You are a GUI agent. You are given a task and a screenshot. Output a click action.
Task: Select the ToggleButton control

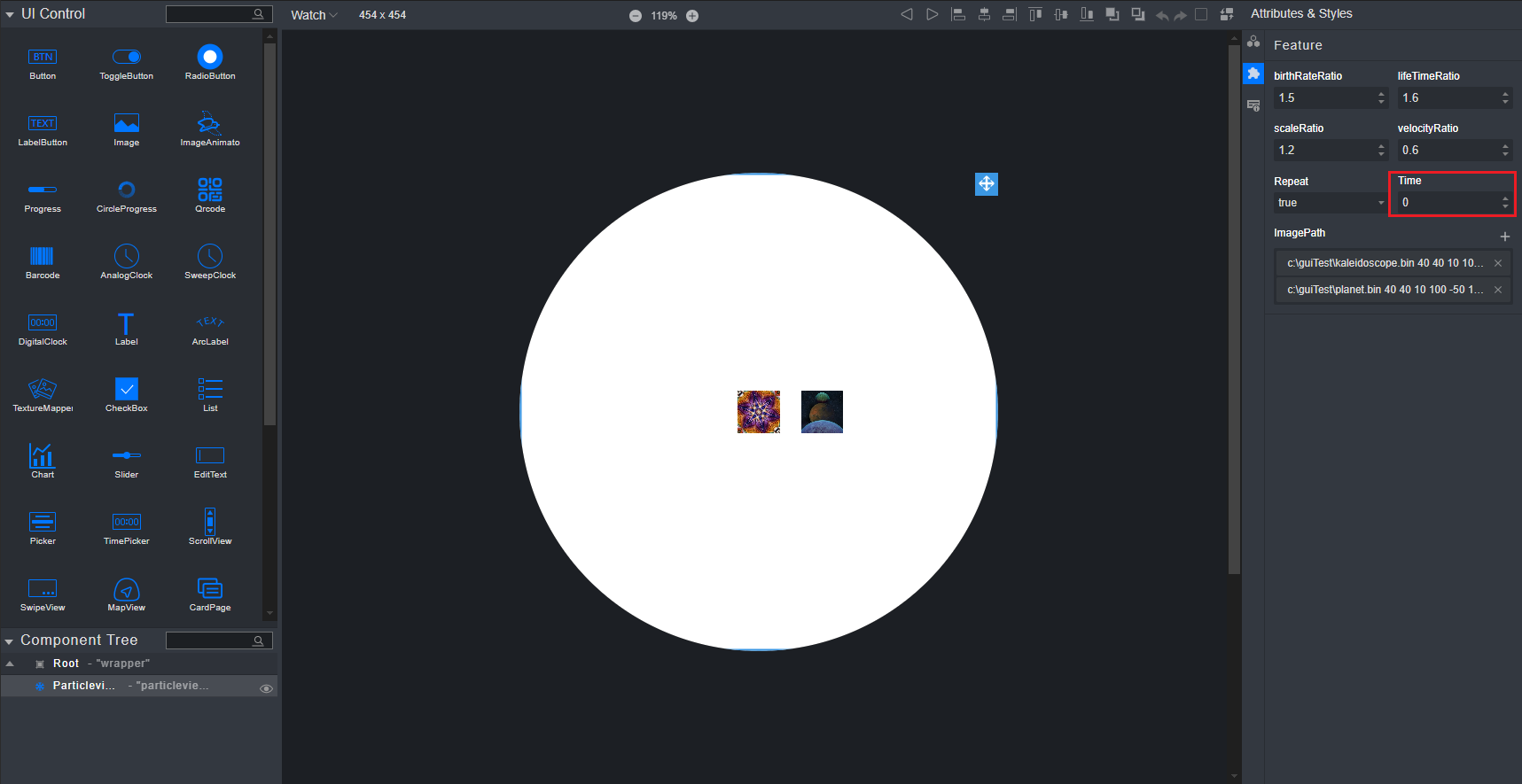[x=127, y=62]
